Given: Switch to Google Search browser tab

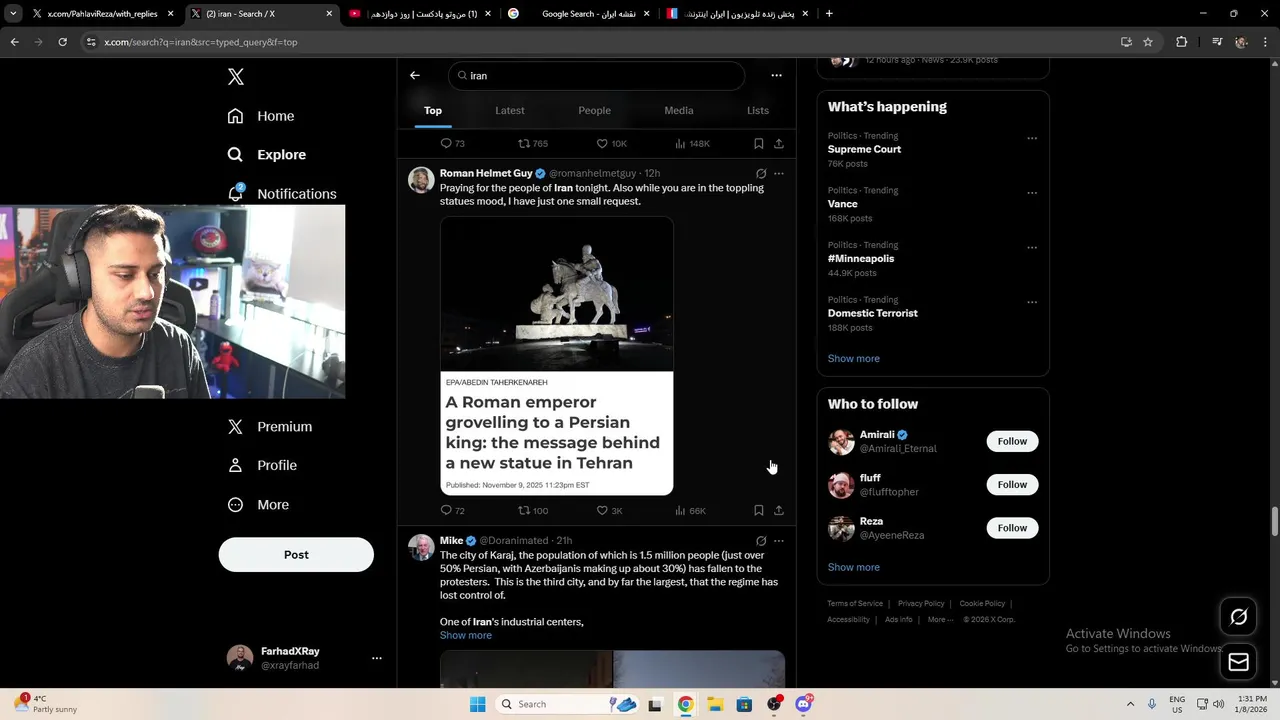Looking at the screenshot, I should click(580, 14).
